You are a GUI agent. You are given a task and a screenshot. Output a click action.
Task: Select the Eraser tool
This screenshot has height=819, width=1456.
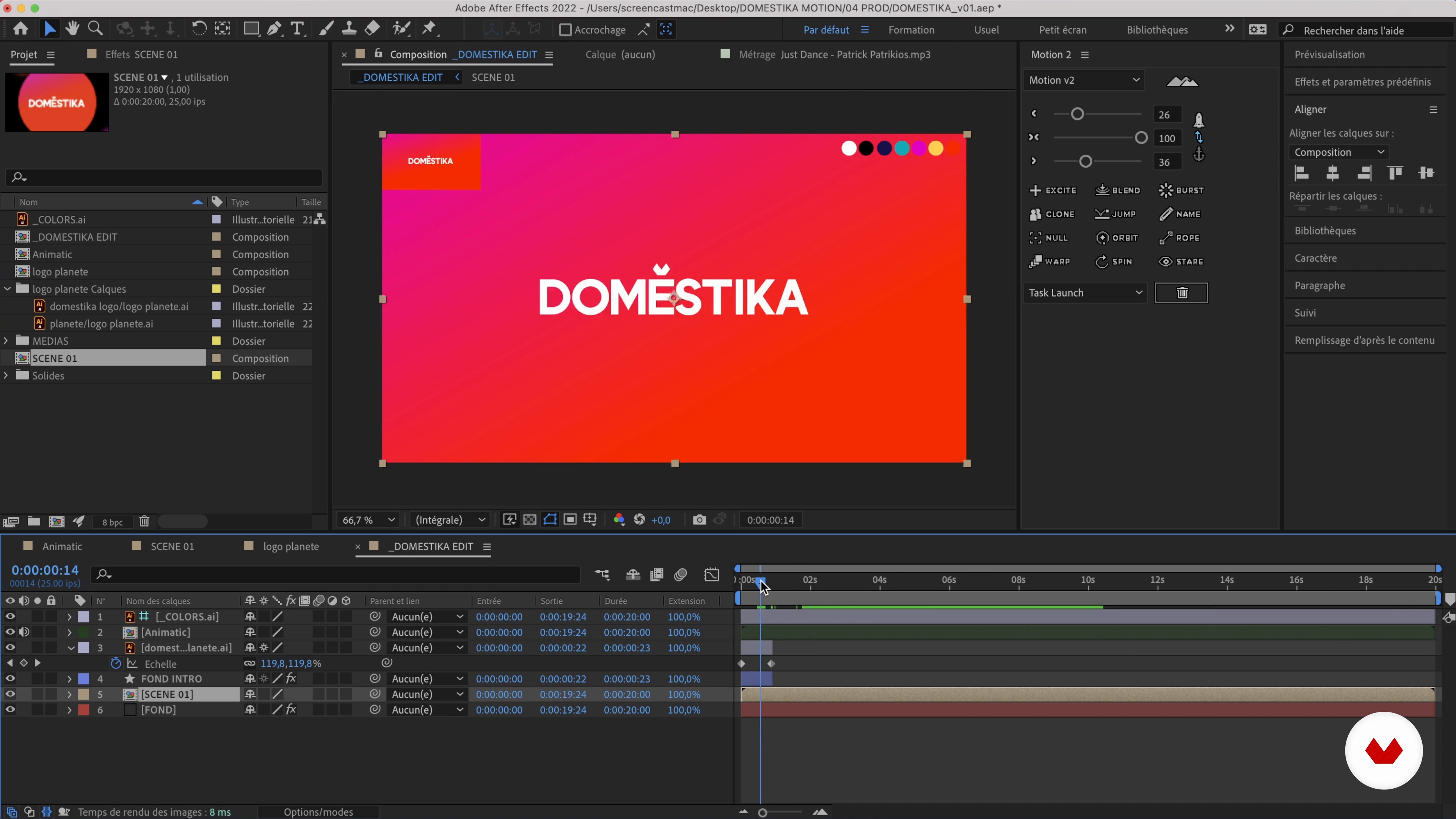click(x=372, y=29)
